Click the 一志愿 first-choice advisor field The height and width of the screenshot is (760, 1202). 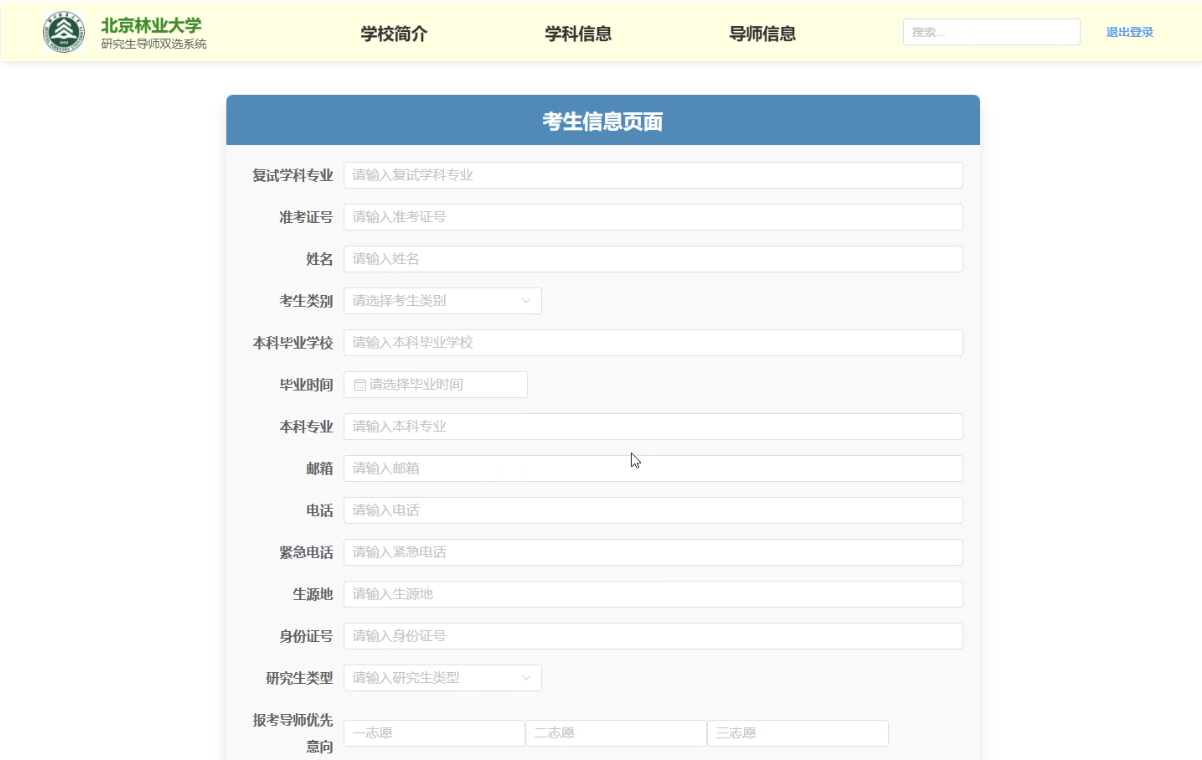coord(434,734)
